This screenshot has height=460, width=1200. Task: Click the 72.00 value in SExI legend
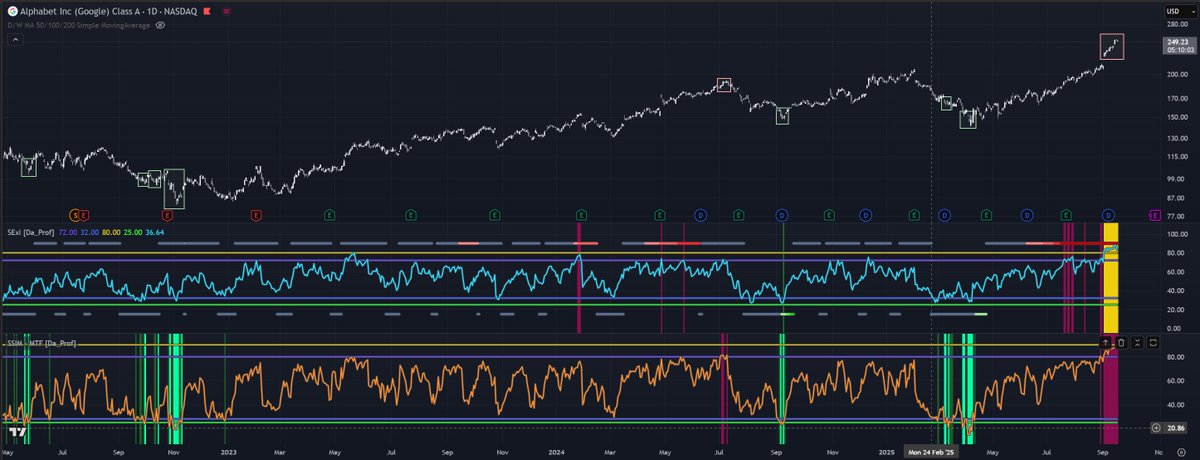(x=67, y=231)
